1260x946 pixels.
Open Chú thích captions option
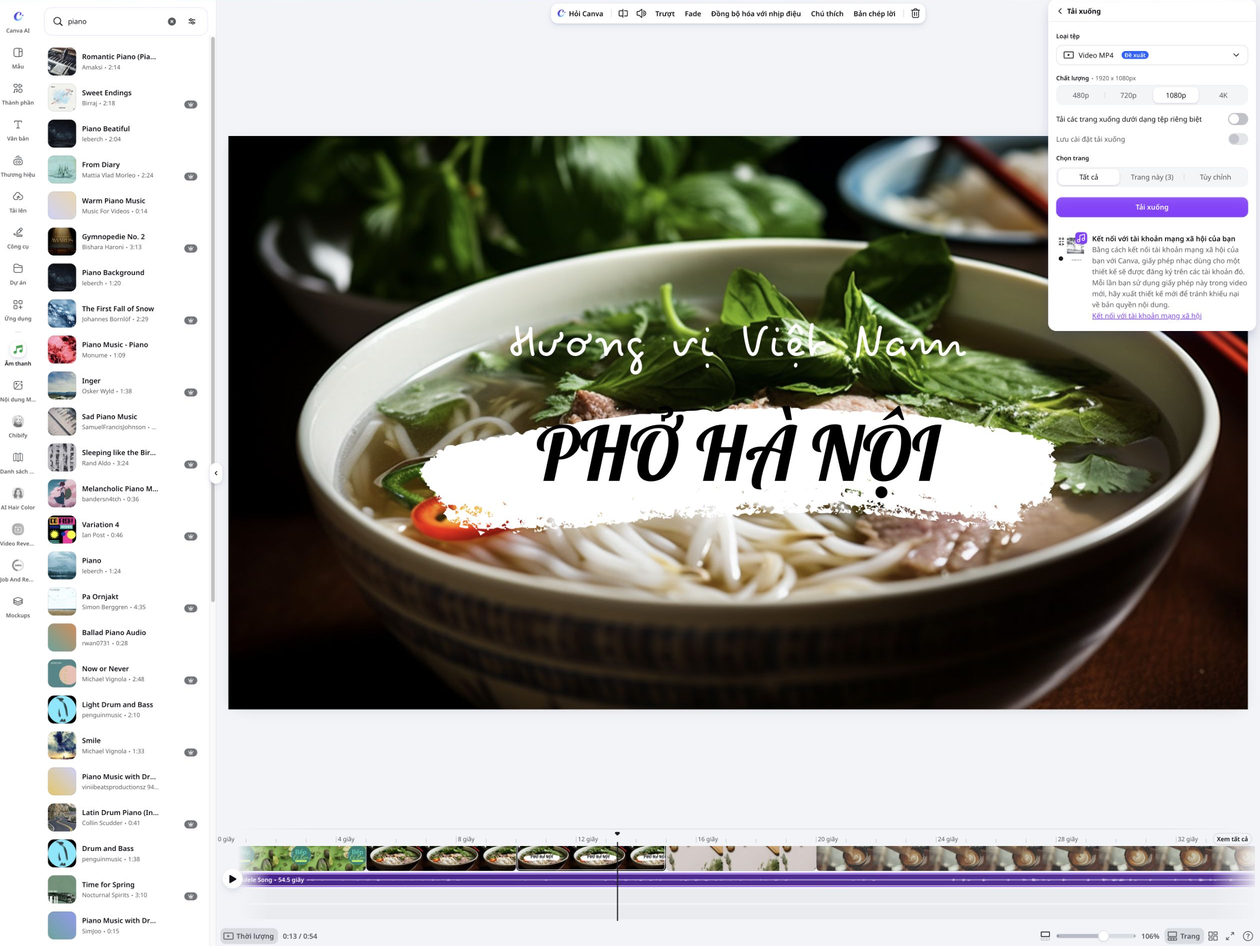point(827,14)
